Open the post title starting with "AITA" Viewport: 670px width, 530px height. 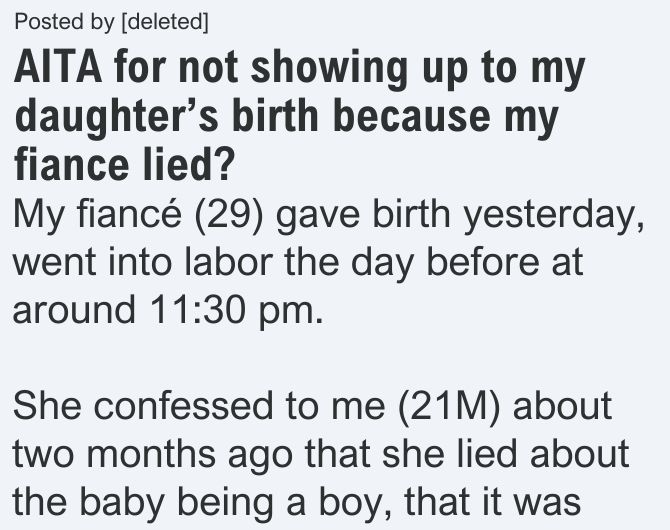coord(299,116)
